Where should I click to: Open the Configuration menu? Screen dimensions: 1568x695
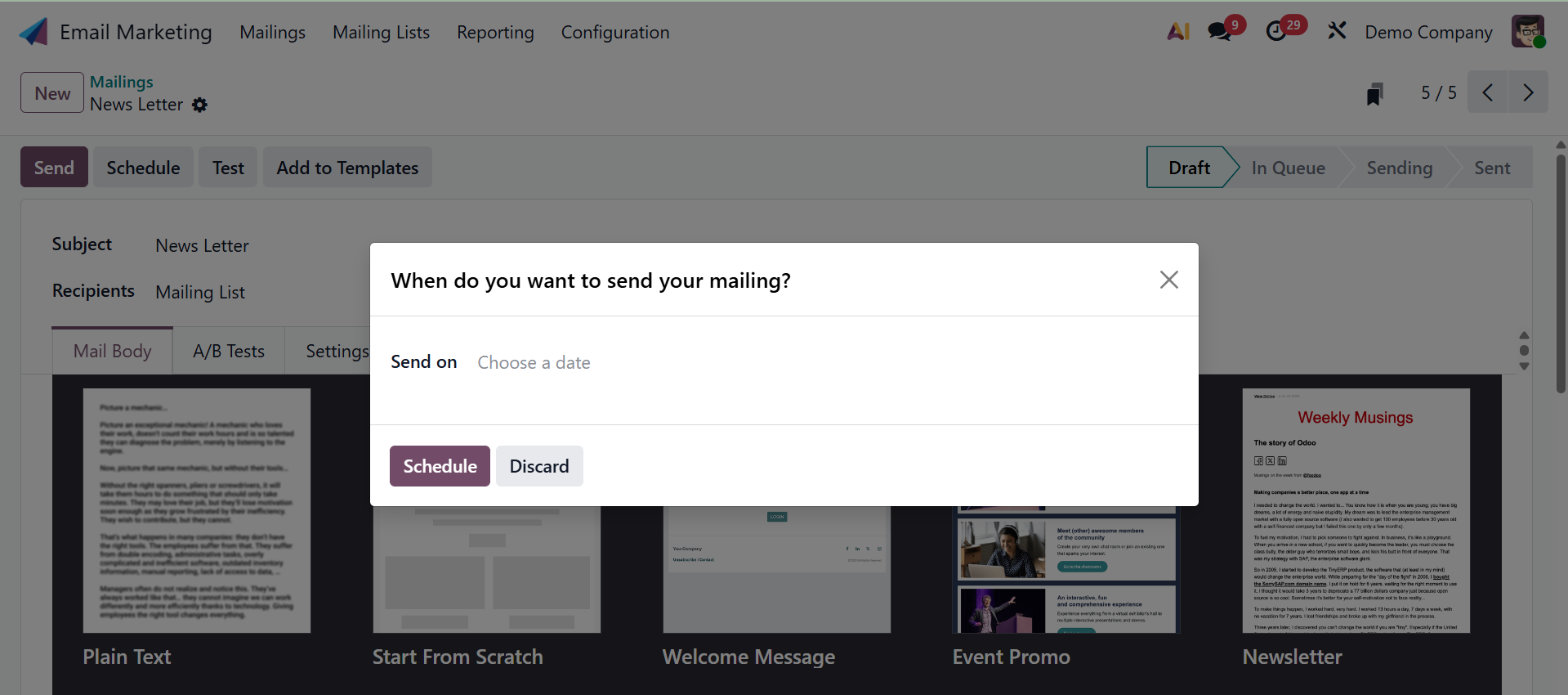click(614, 33)
